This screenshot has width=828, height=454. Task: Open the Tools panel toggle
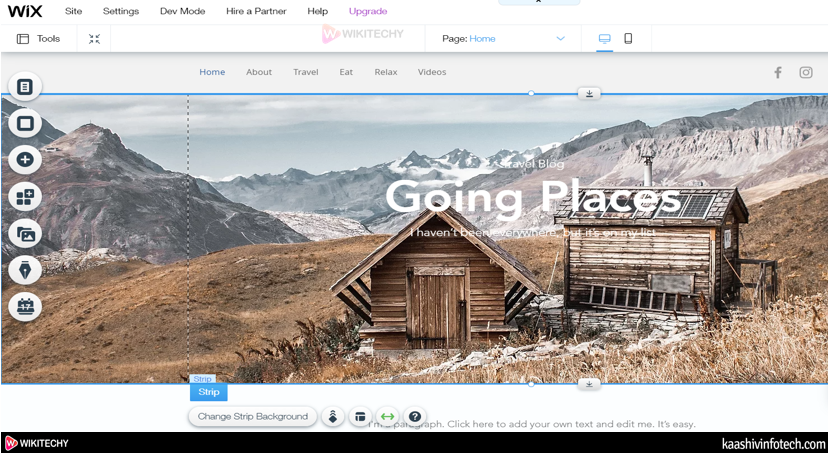pos(39,39)
